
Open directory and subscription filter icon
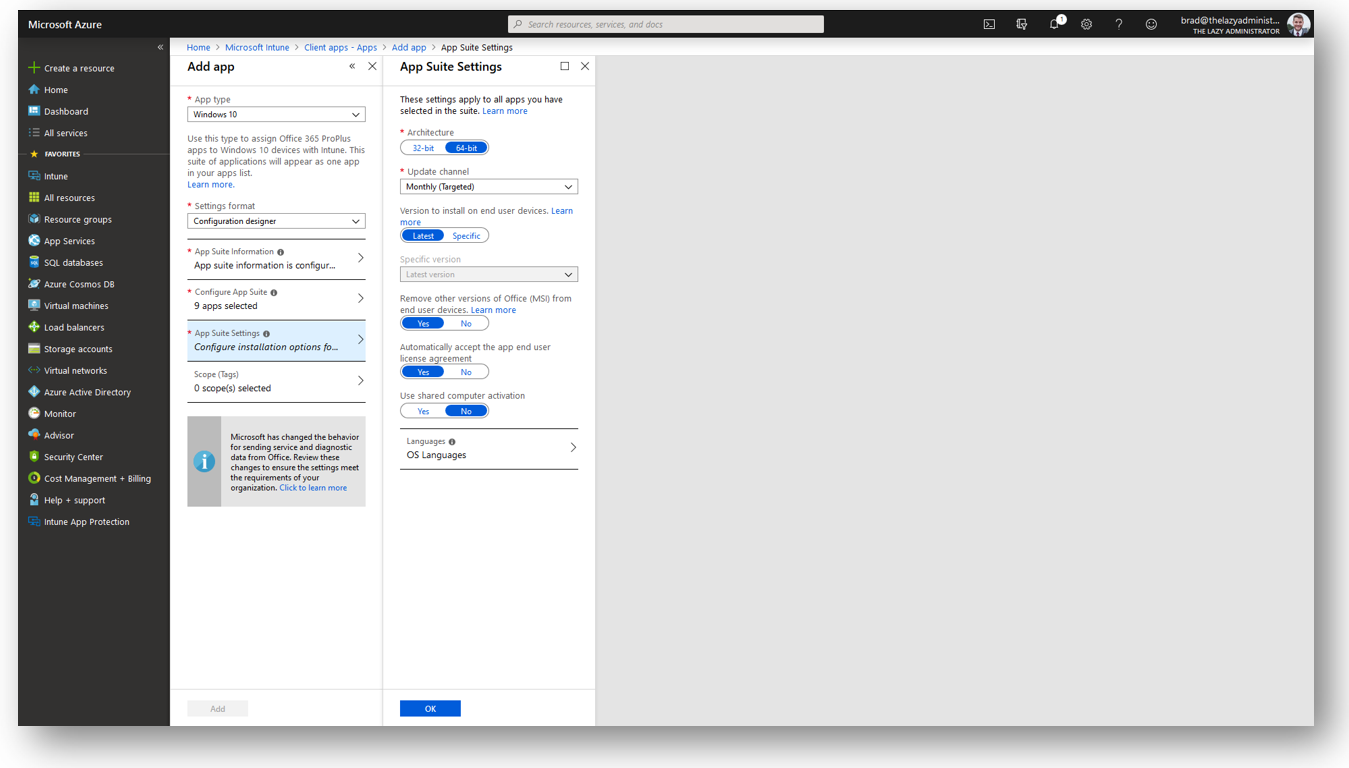[1021, 24]
